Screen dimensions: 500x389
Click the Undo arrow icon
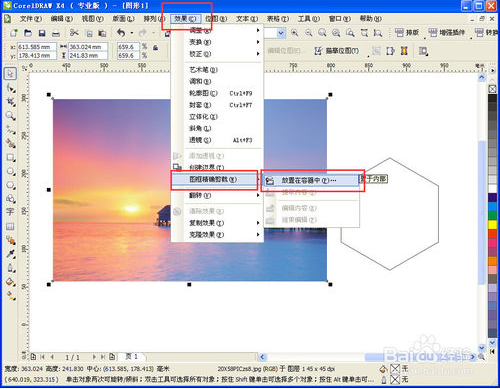[121, 33]
